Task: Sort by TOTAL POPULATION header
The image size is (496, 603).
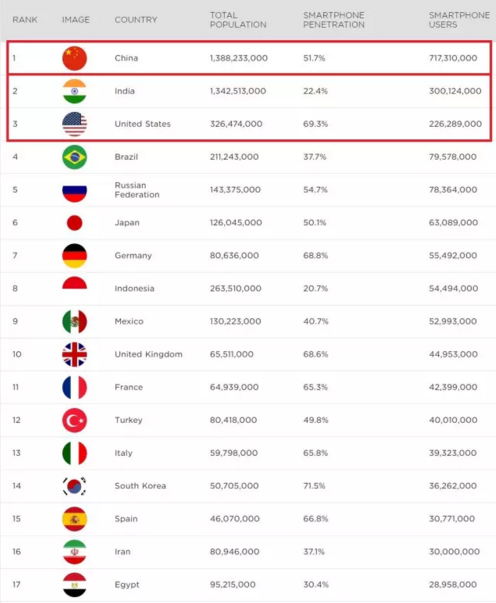Action: pyautogui.click(x=238, y=20)
